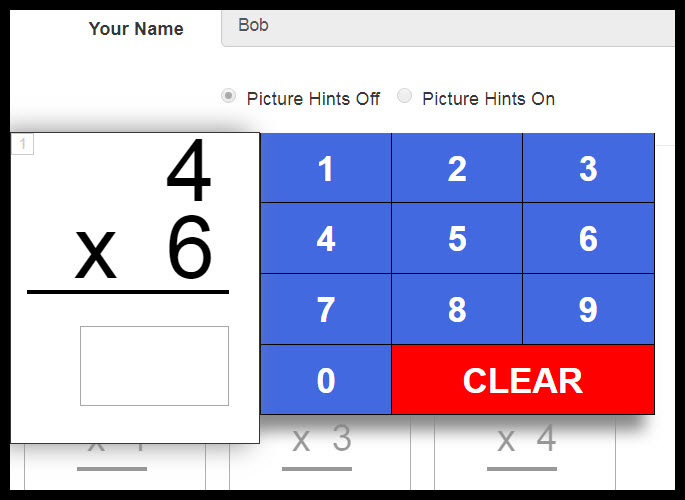The width and height of the screenshot is (685, 500).
Task: Click the small number 1 card label
Action: [23, 145]
